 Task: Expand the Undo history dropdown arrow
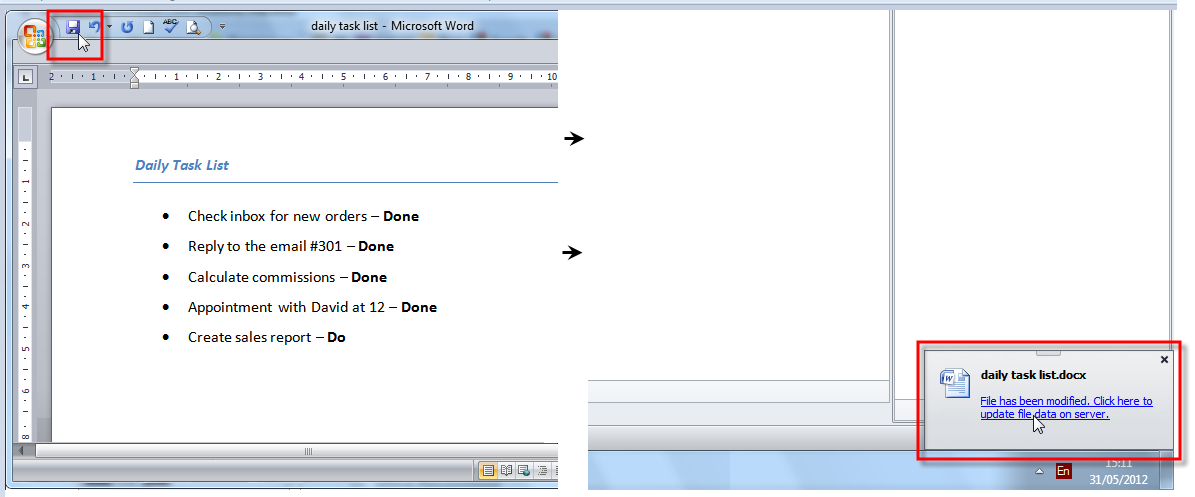pyautogui.click(x=109, y=27)
